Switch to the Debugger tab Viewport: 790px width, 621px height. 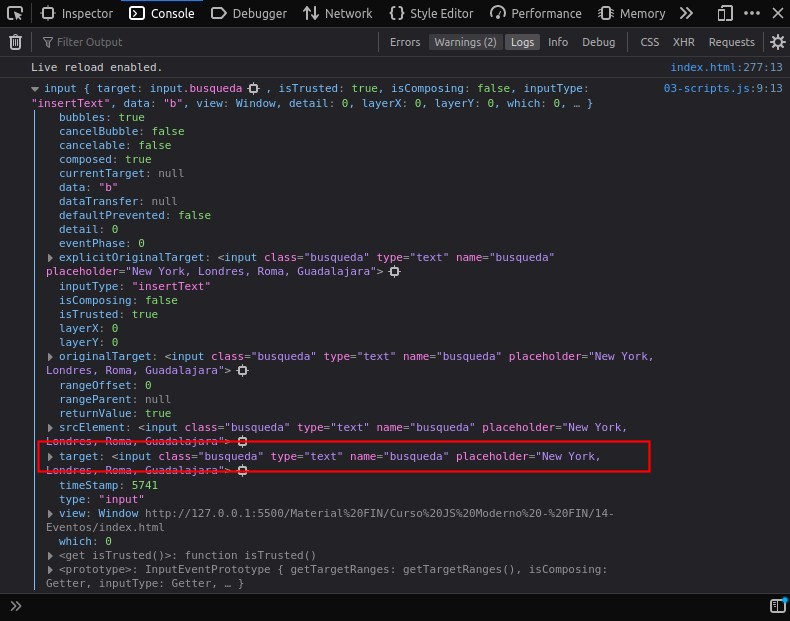point(249,13)
